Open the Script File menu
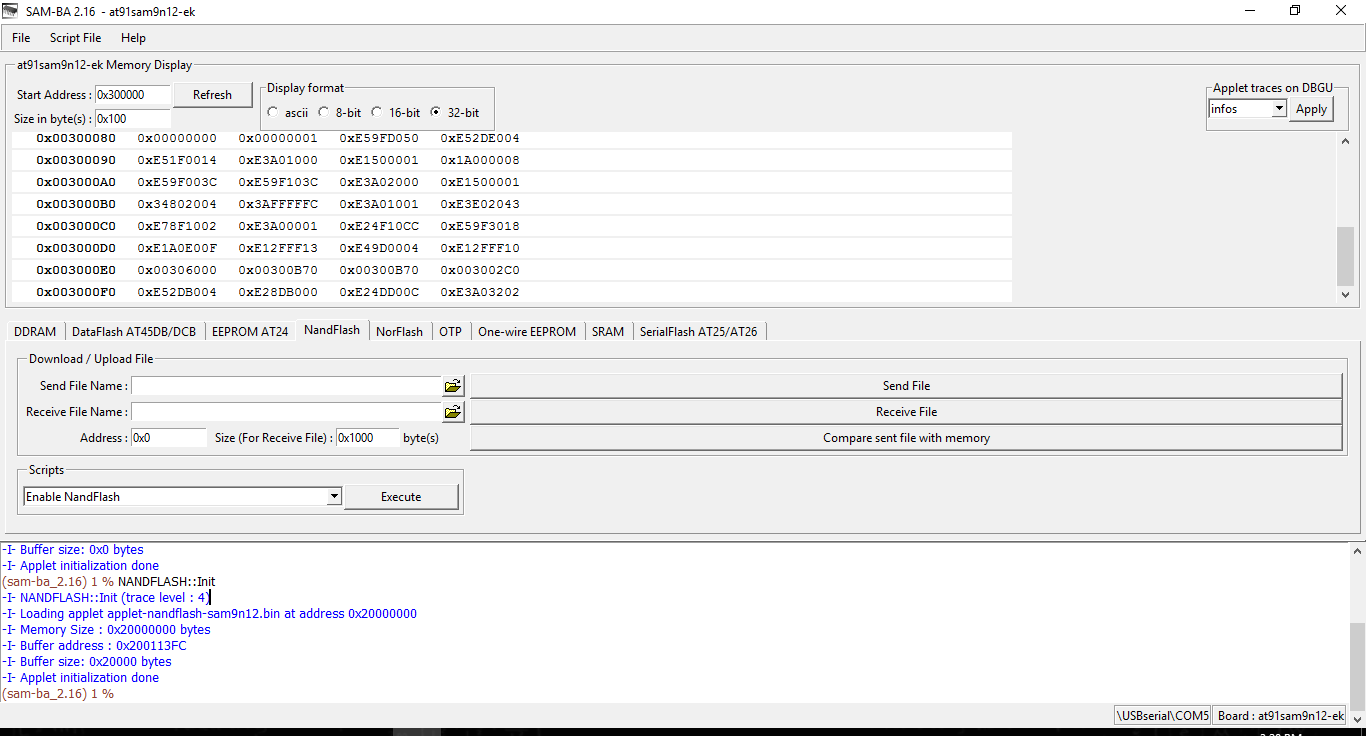This screenshot has width=1366, height=736. coord(75,38)
